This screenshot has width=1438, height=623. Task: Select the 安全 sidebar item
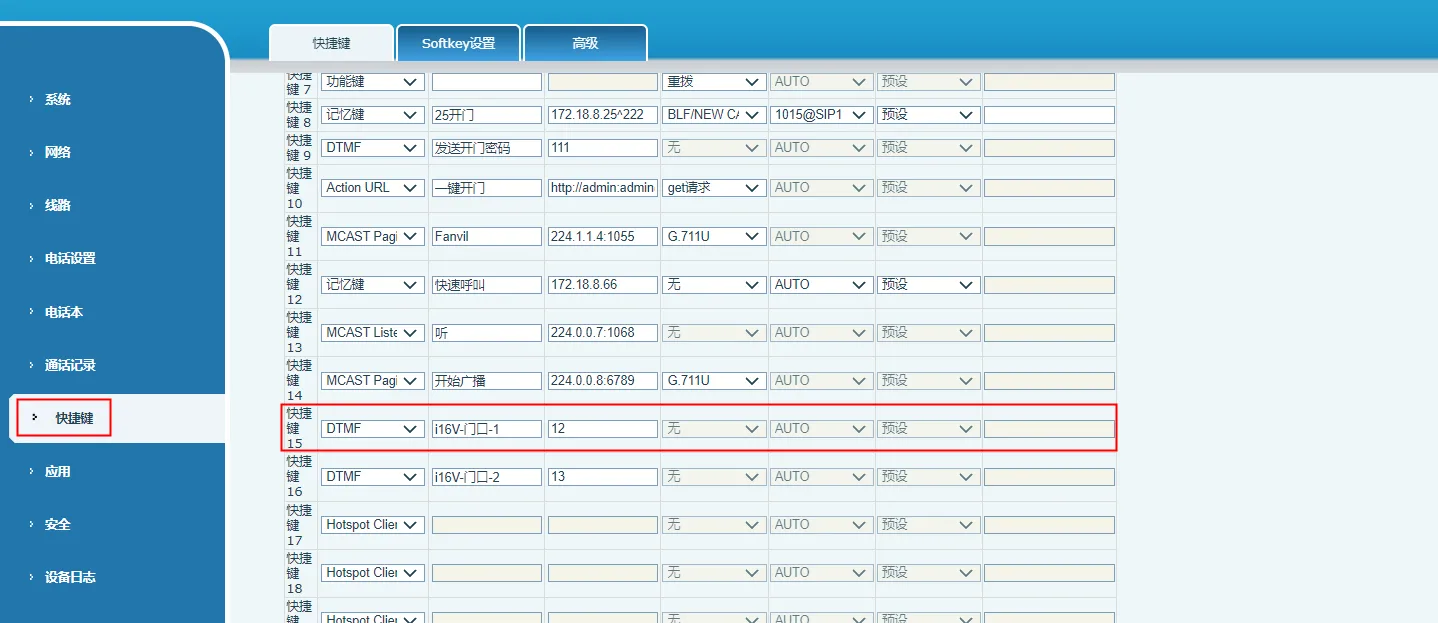click(x=57, y=525)
